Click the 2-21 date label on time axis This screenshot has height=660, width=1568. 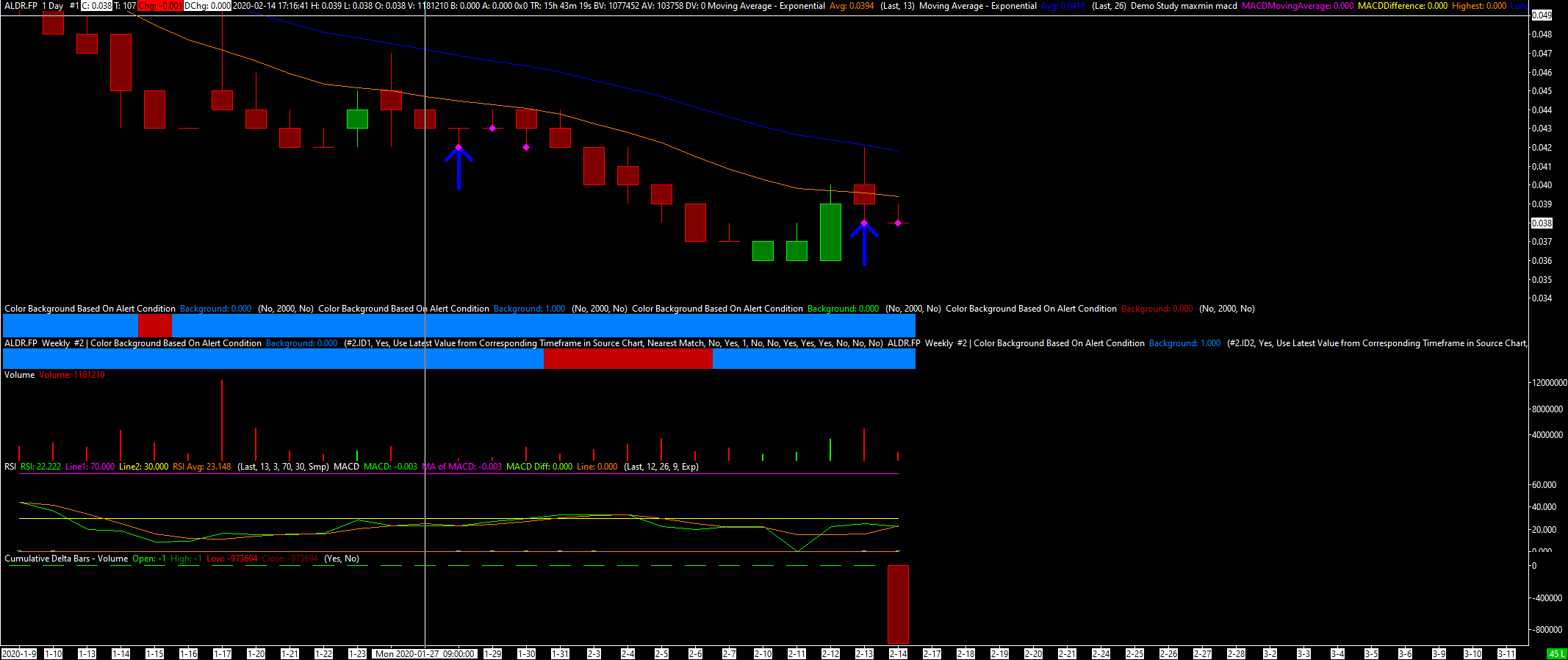(1067, 654)
